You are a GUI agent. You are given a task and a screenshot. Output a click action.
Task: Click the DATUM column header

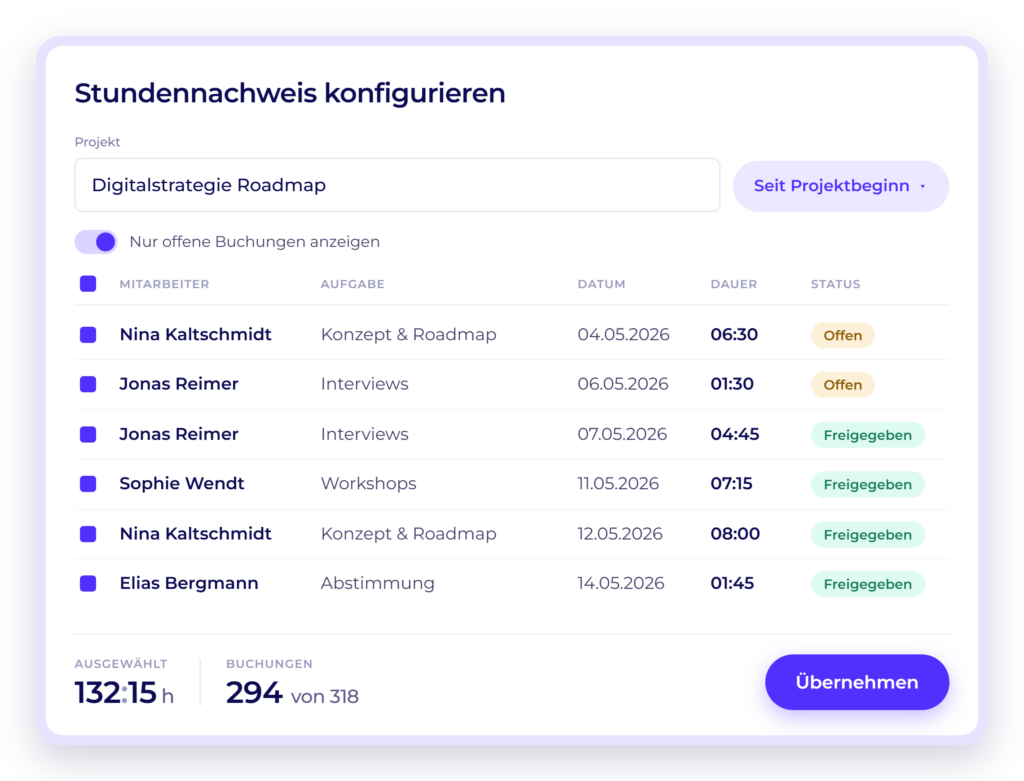point(601,284)
